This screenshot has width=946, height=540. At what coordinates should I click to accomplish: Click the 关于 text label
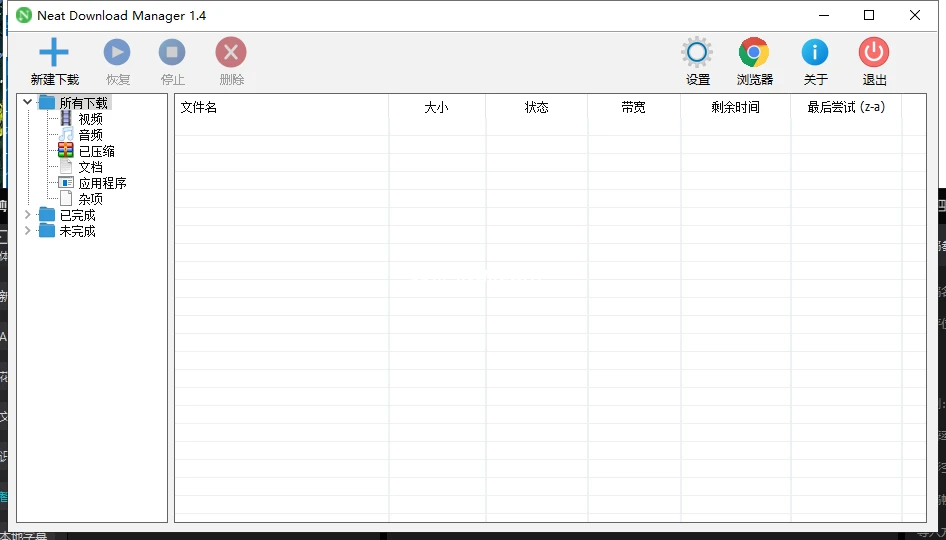816,80
